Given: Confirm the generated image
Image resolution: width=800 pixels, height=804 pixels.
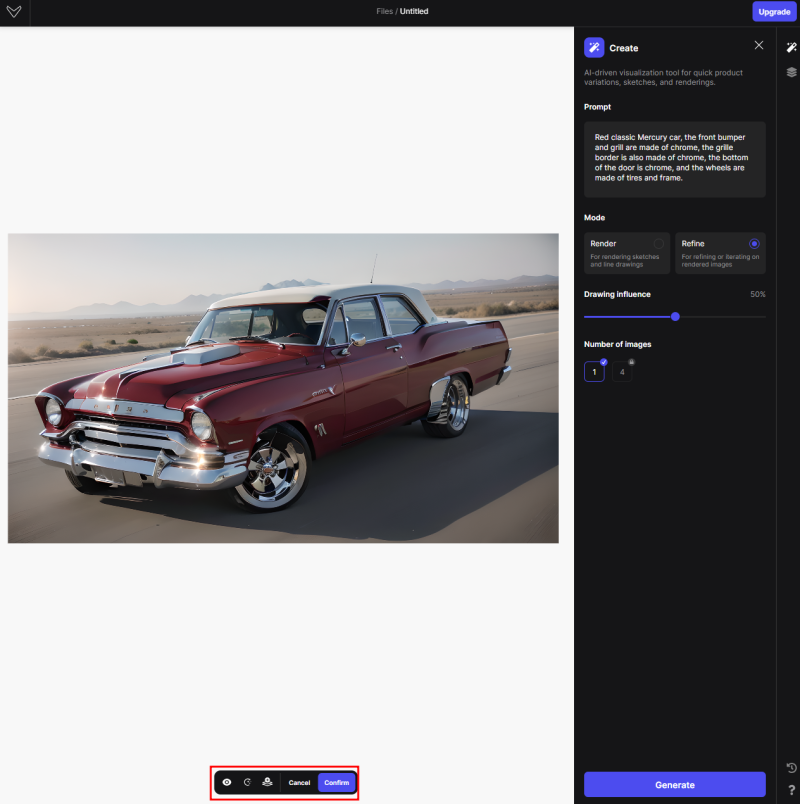Looking at the screenshot, I should [x=336, y=782].
